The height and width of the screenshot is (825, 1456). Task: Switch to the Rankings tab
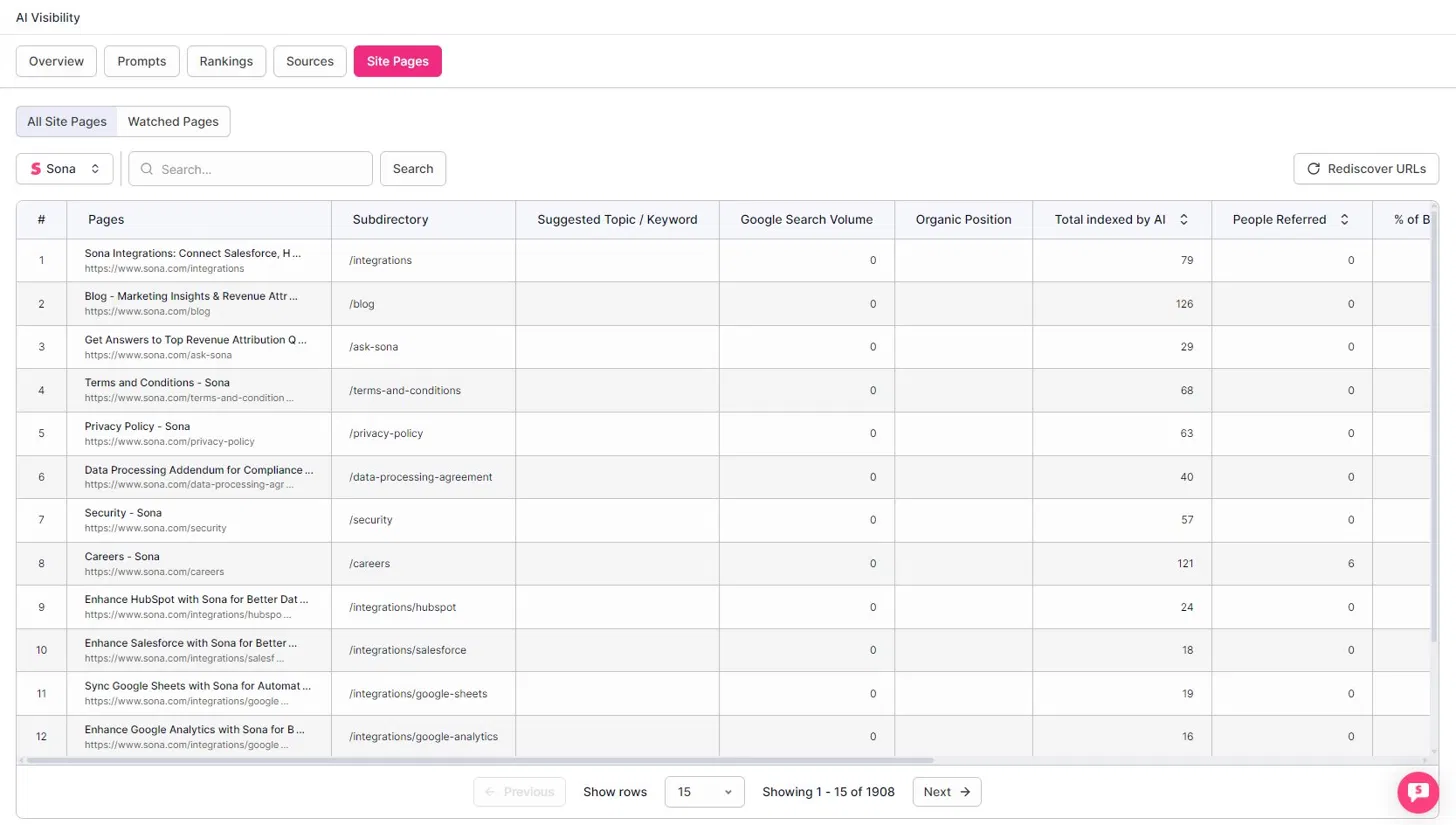point(226,61)
